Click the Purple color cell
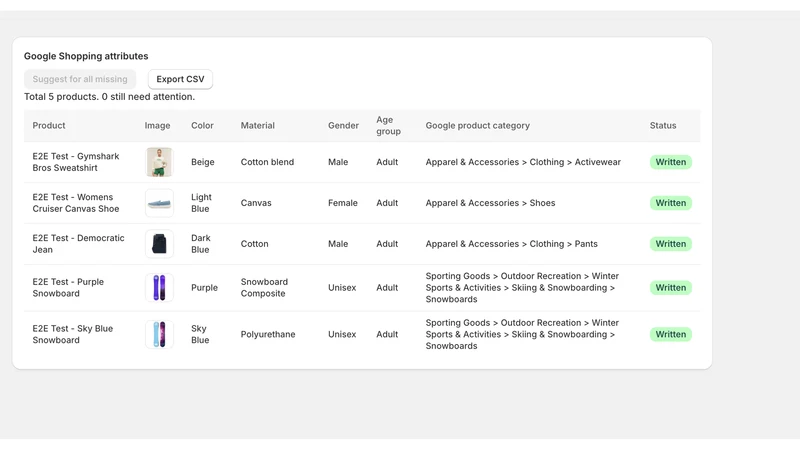This screenshot has width=800, height=450. [x=204, y=288]
